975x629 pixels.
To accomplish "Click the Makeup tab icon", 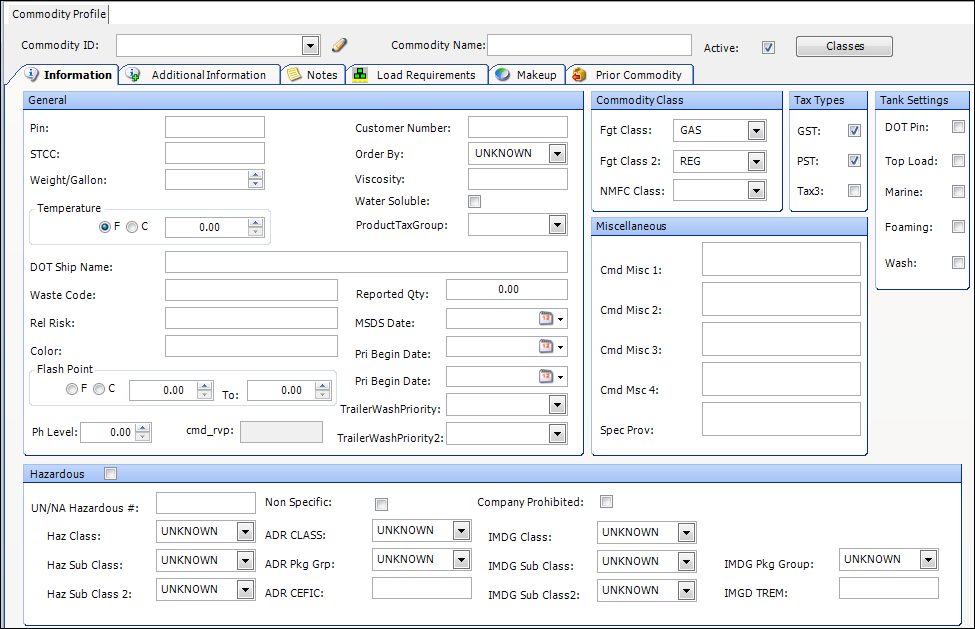I will [x=502, y=75].
